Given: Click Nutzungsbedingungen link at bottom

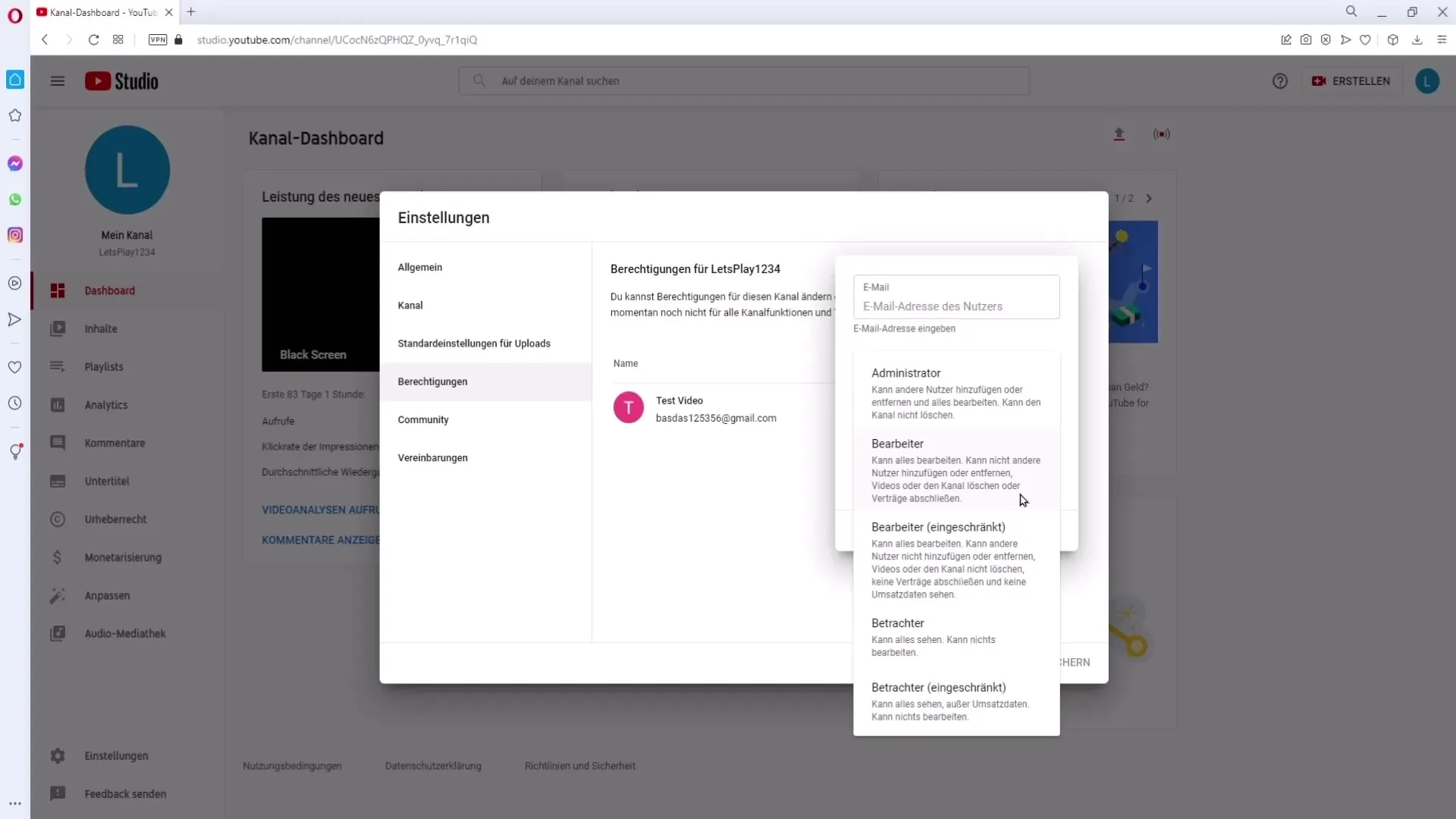Looking at the screenshot, I should click(291, 765).
